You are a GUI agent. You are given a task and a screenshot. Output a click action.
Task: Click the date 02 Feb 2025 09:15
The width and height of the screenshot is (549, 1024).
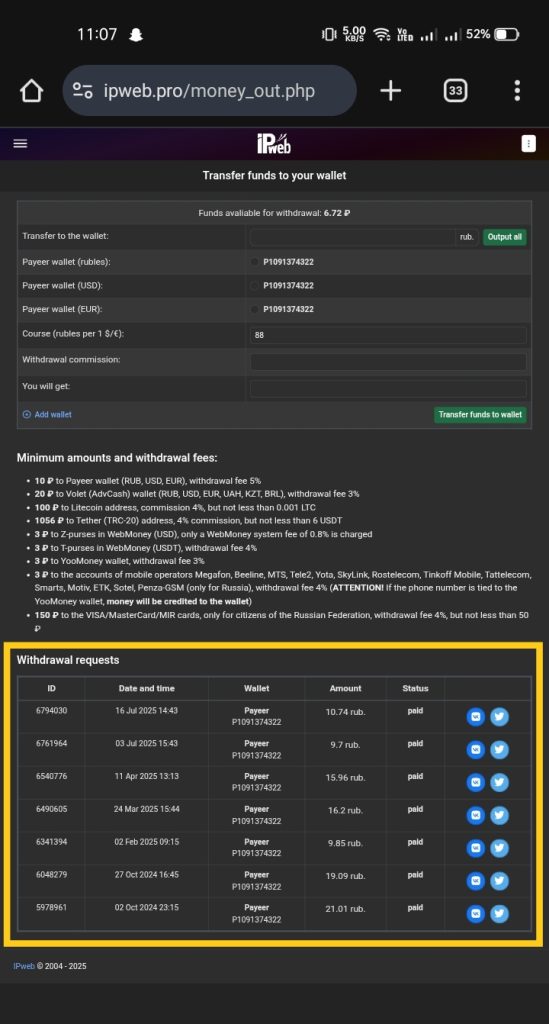[146, 842]
